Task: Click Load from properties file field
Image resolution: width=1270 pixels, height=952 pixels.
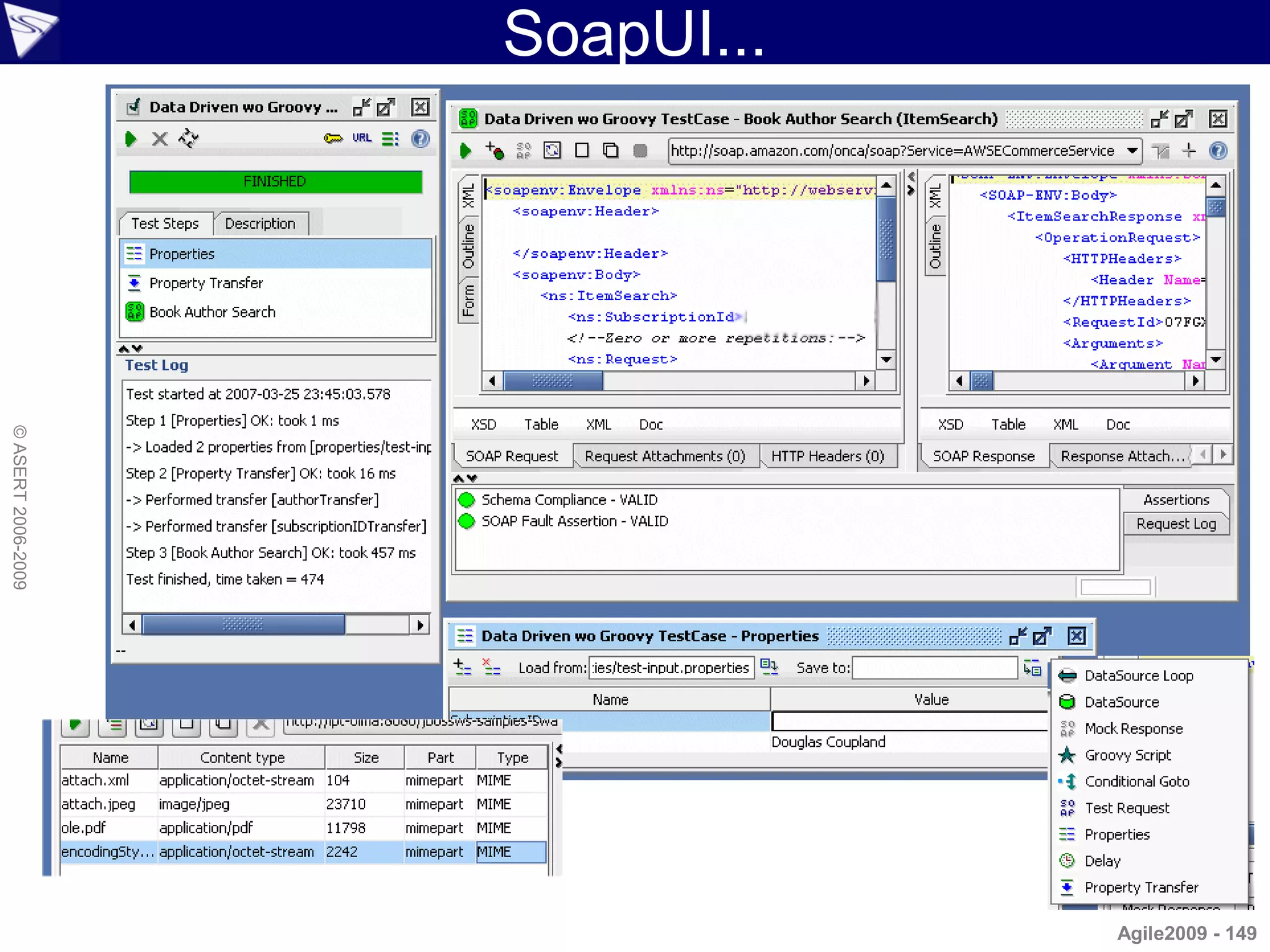Action: tap(672, 668)
